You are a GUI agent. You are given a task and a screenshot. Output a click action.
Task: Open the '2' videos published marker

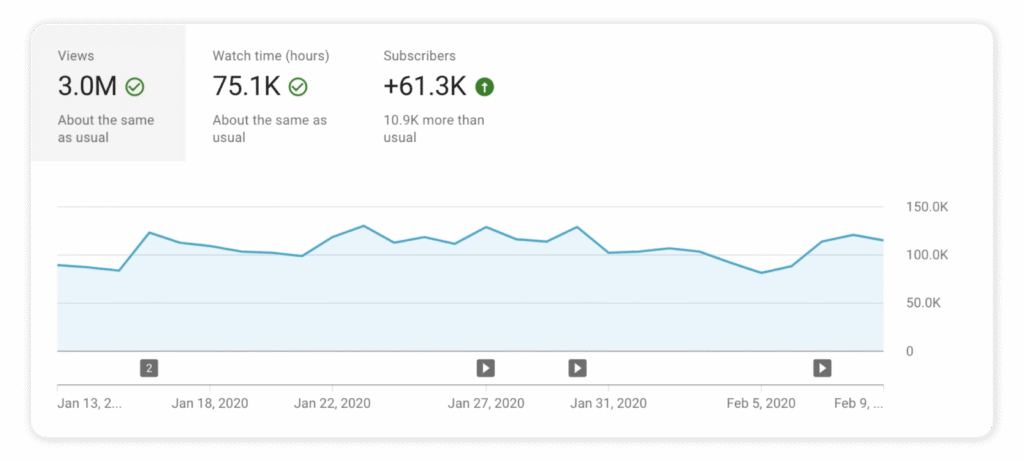click(x=149, y=368)
